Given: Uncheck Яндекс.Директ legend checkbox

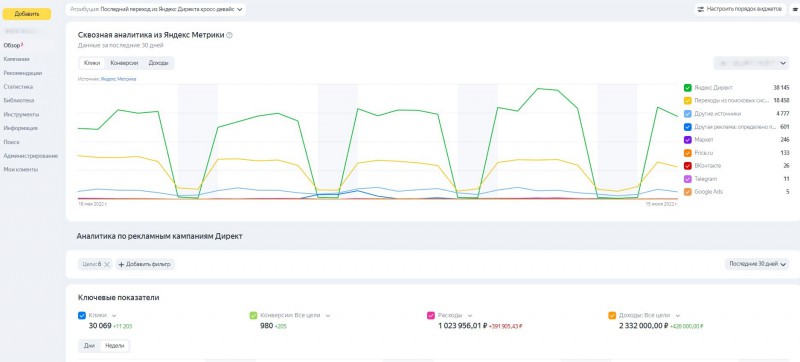Looking at the screenshot, I should pyautogui.click(x=687, y=88).
